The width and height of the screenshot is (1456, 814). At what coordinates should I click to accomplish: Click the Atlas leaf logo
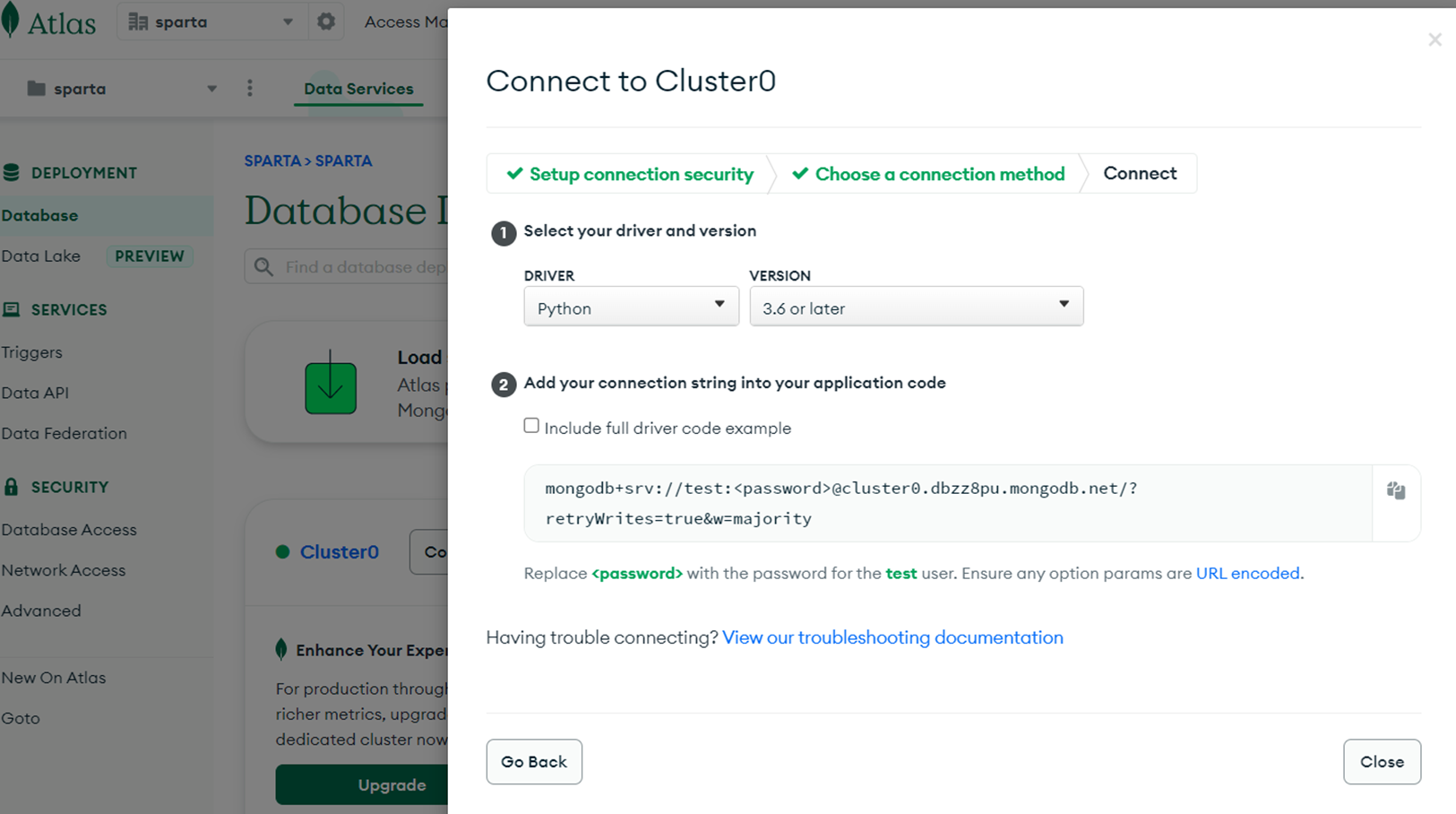(x=10, y=21)
